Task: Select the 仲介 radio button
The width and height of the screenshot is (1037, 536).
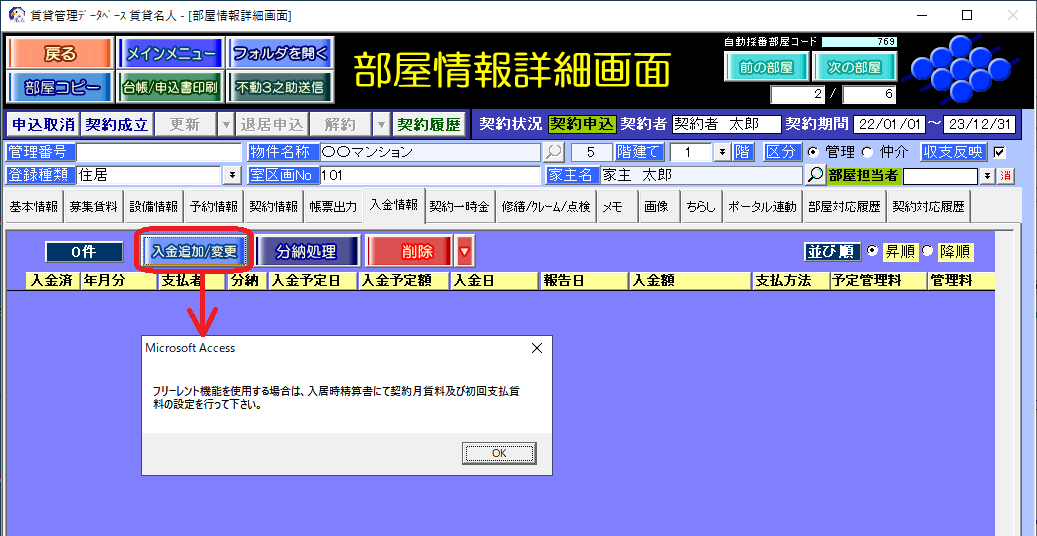Action: [866, 153]
